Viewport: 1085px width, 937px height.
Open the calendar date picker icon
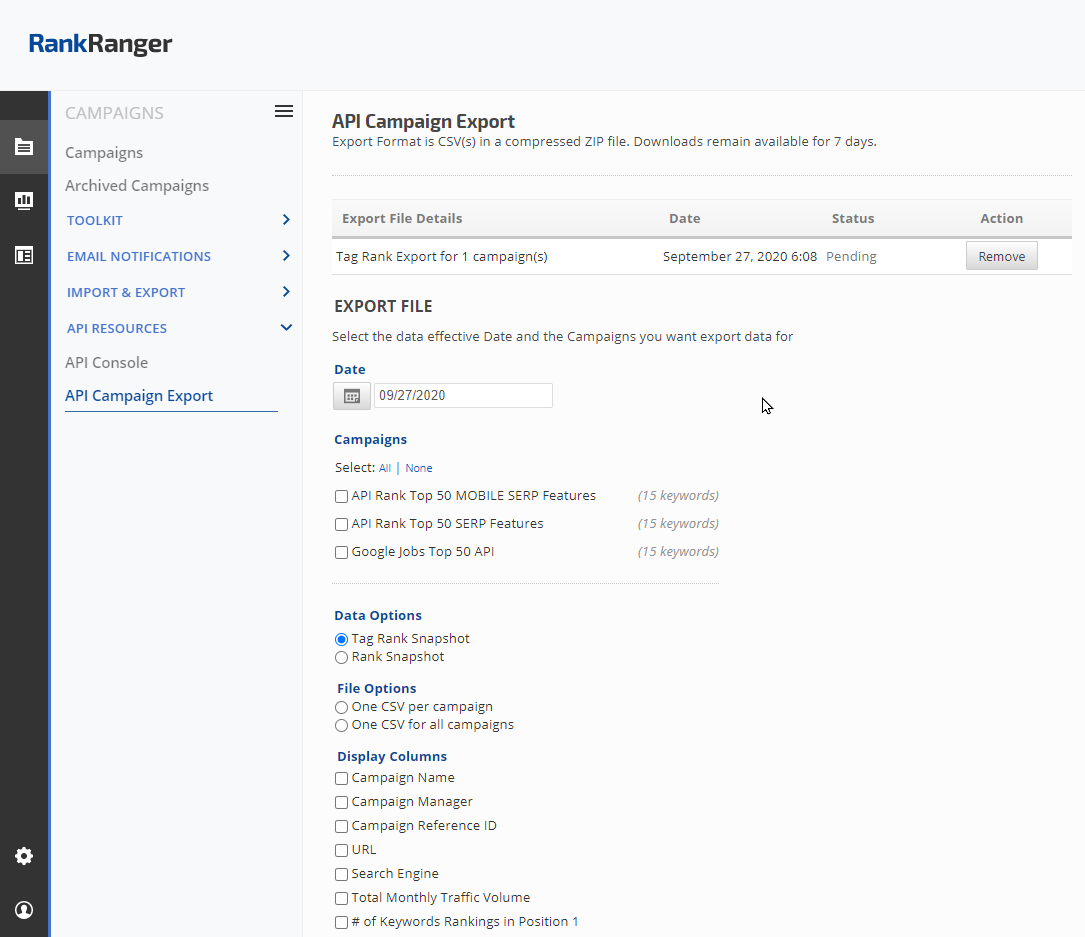pyautogui.click(x=351, y=396)
